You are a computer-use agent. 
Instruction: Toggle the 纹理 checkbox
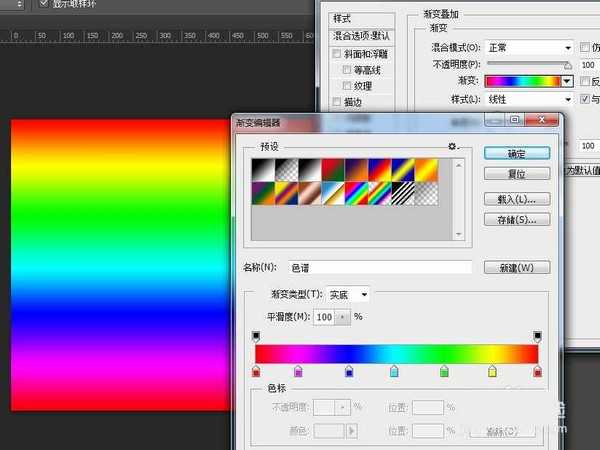[x=347, y=86]
